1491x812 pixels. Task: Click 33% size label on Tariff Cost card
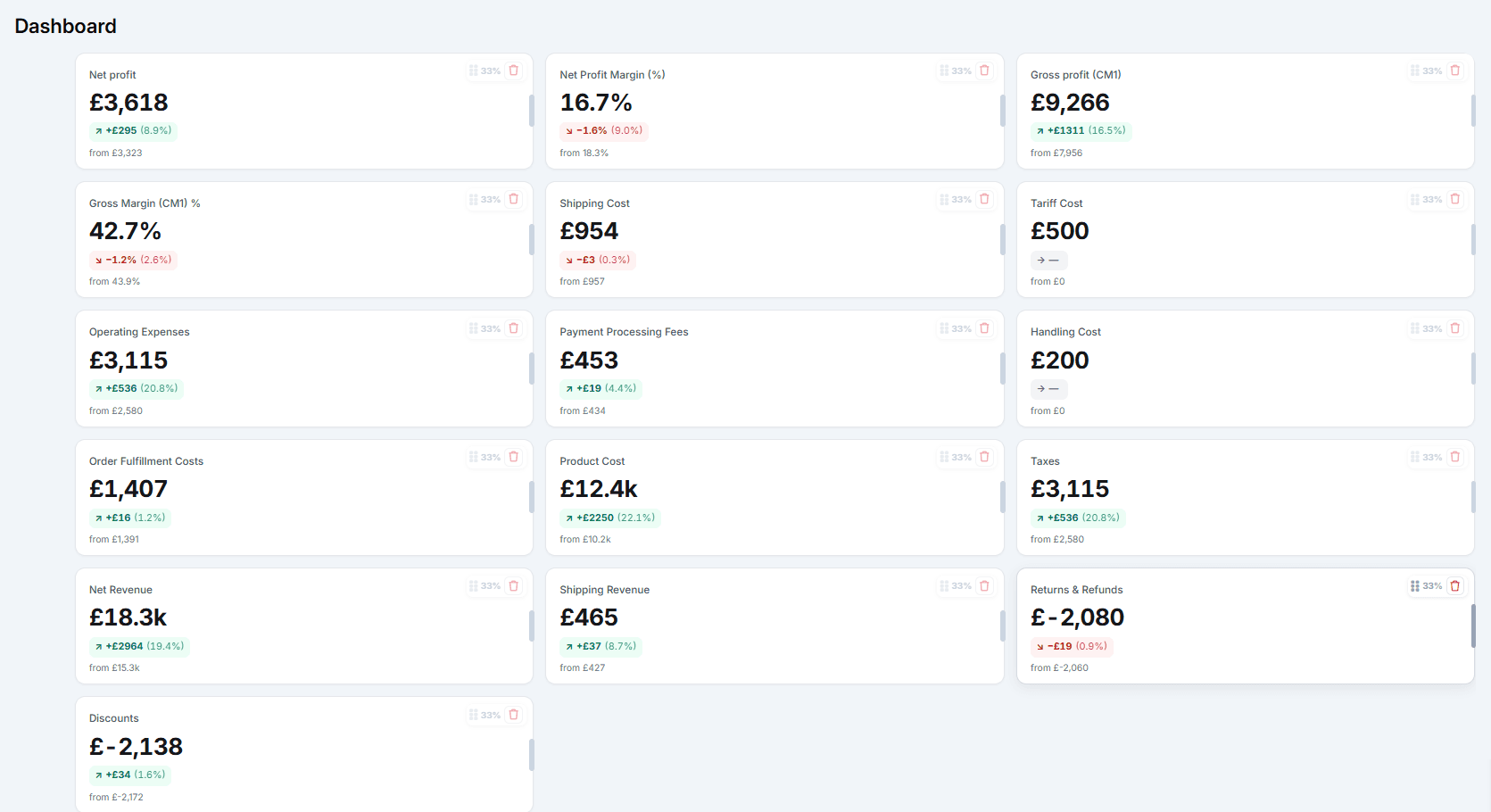pyautogui.click(x=1432, y=199)
